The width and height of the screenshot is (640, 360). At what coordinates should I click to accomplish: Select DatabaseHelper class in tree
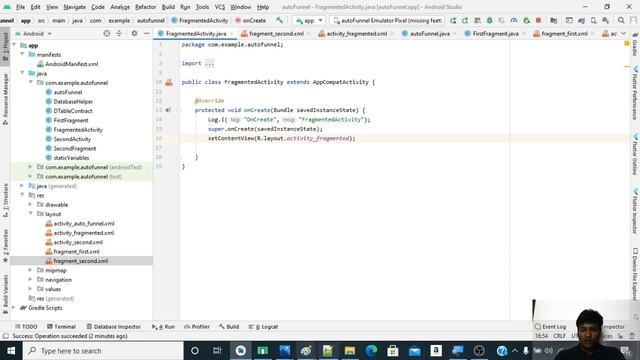tap(73, 101)
